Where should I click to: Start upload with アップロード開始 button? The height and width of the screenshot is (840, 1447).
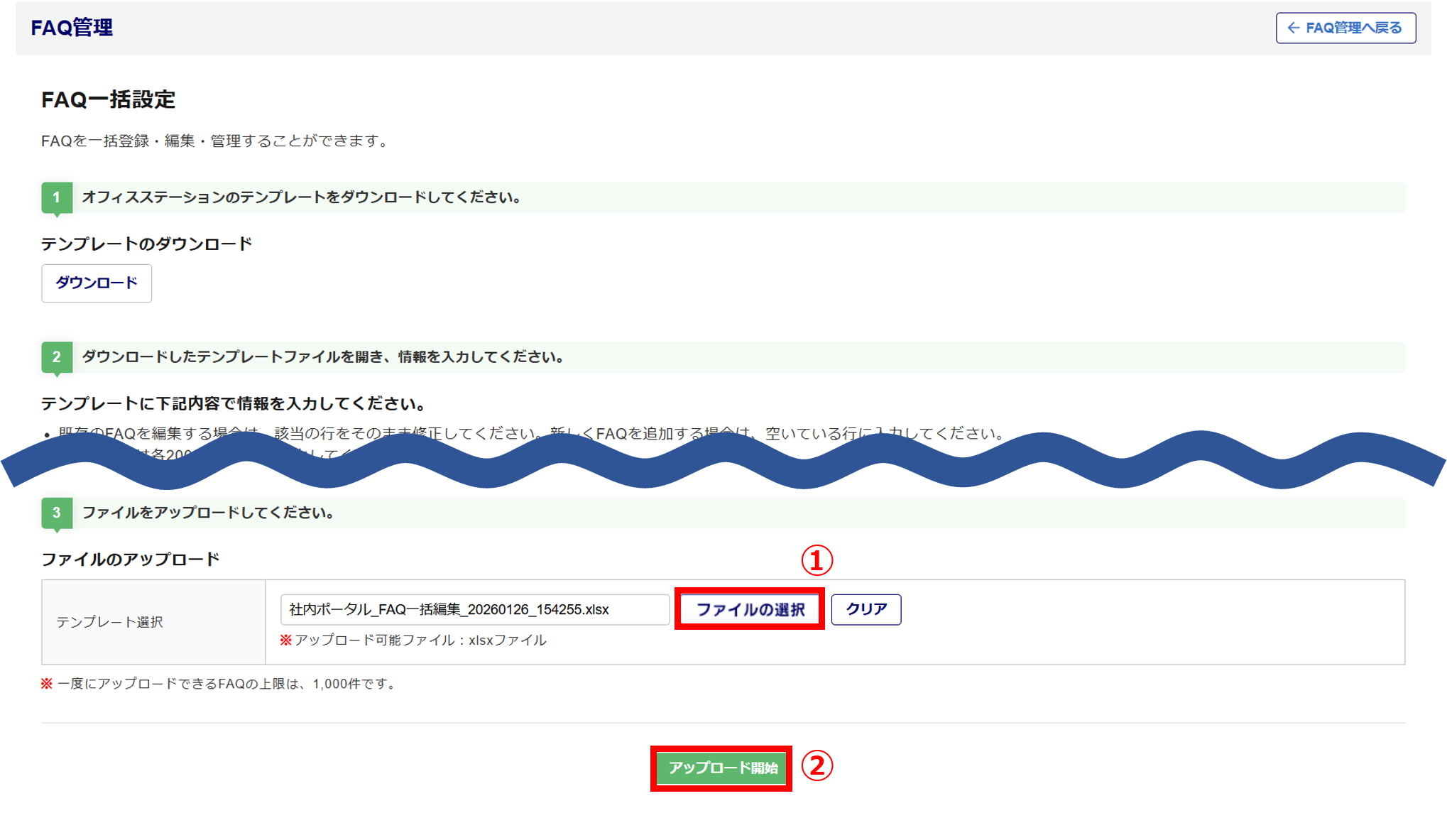point(721,768)
